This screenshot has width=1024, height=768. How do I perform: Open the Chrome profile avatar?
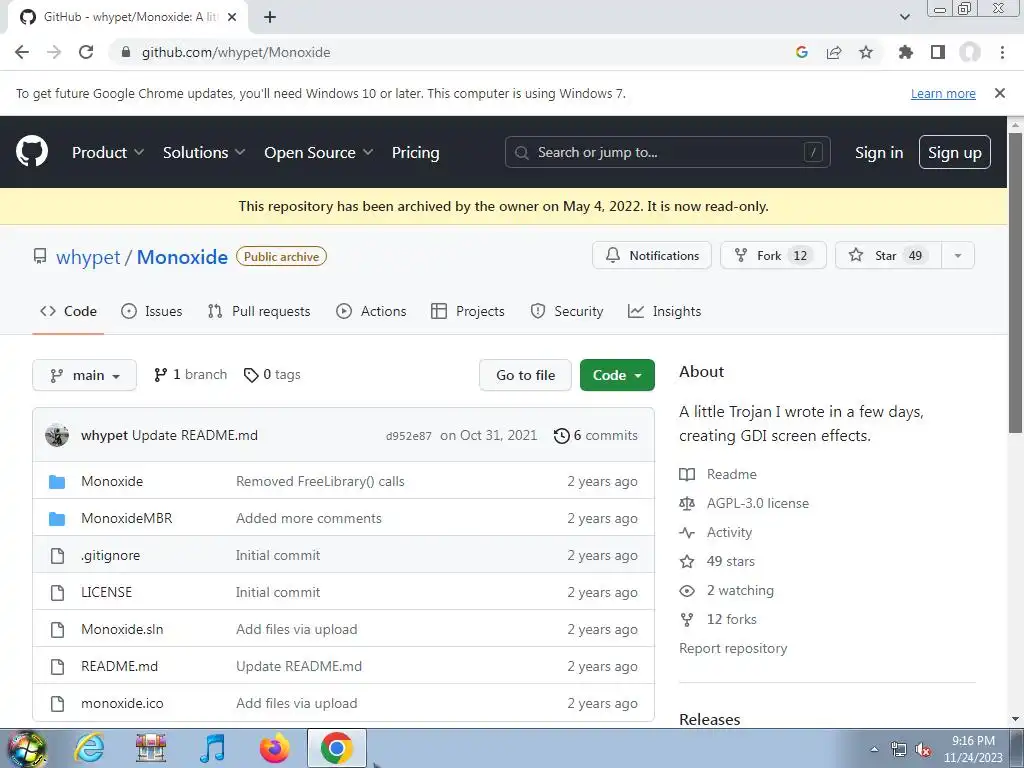point(970,52)
